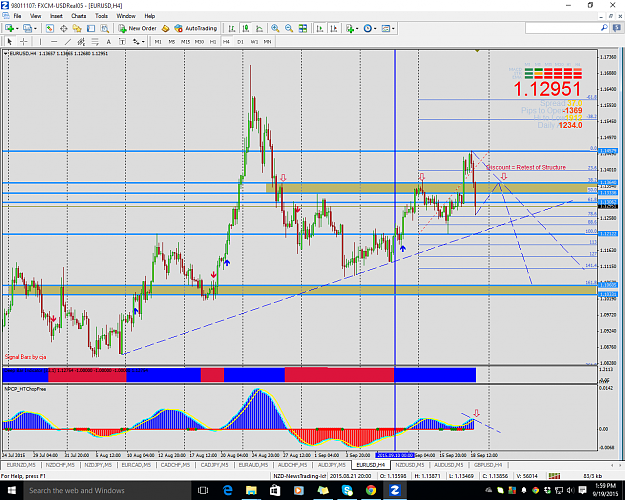This screenshot has width=625, height=500.
Task: Open the Help menu
Action: (149, 16)
